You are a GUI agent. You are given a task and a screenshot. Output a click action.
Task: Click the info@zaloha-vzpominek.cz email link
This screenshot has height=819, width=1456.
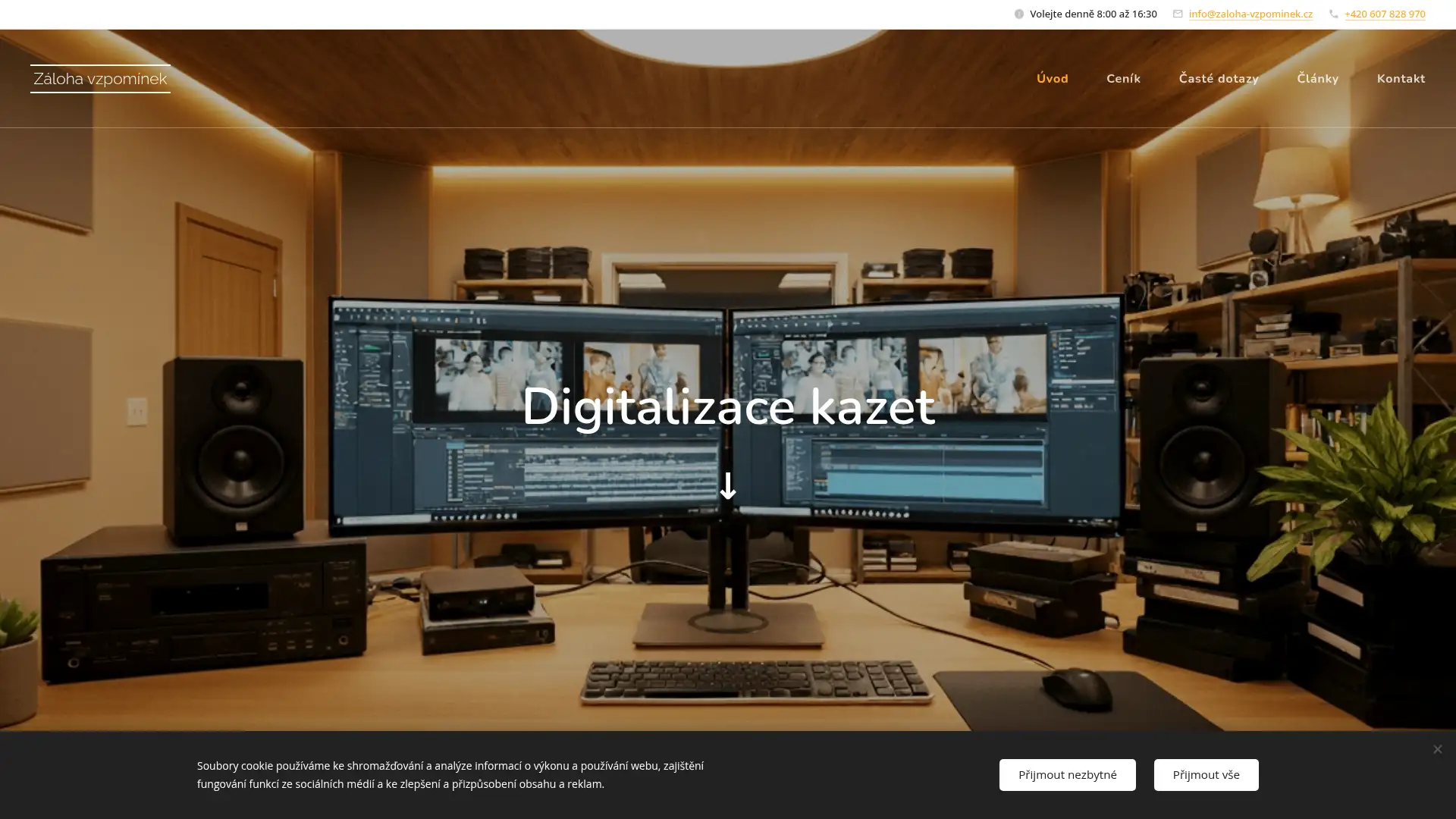point(1250,14)
